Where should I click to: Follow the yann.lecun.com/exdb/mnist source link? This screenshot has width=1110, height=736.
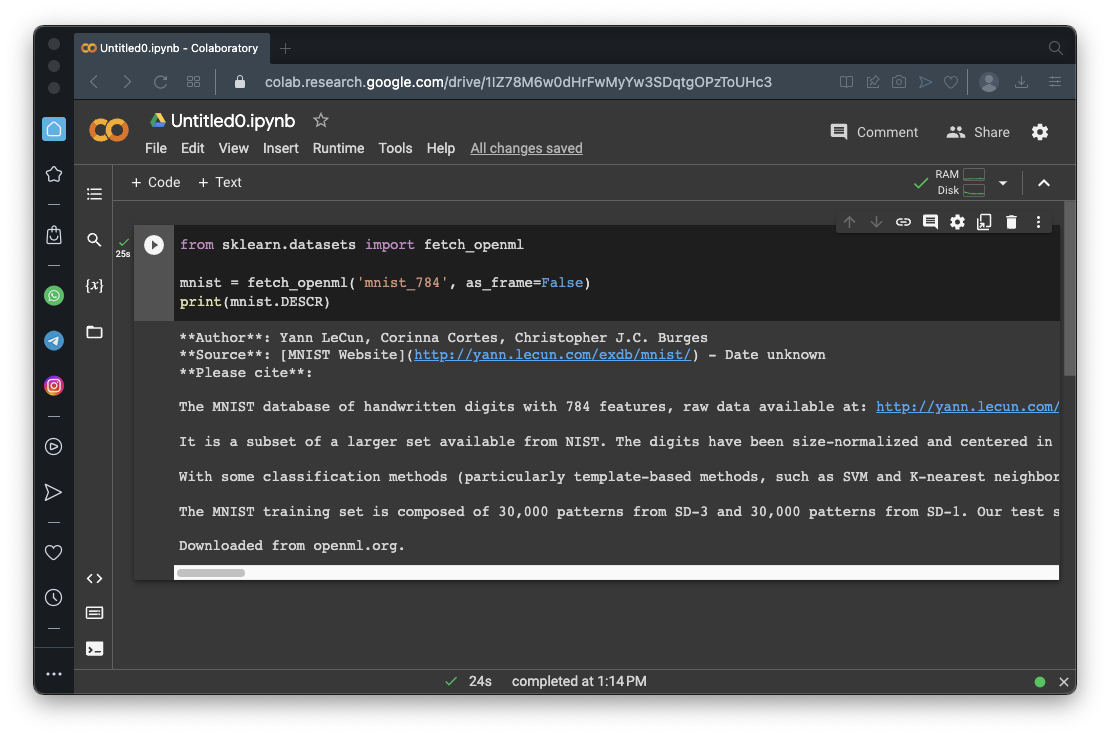click(553, 355)
